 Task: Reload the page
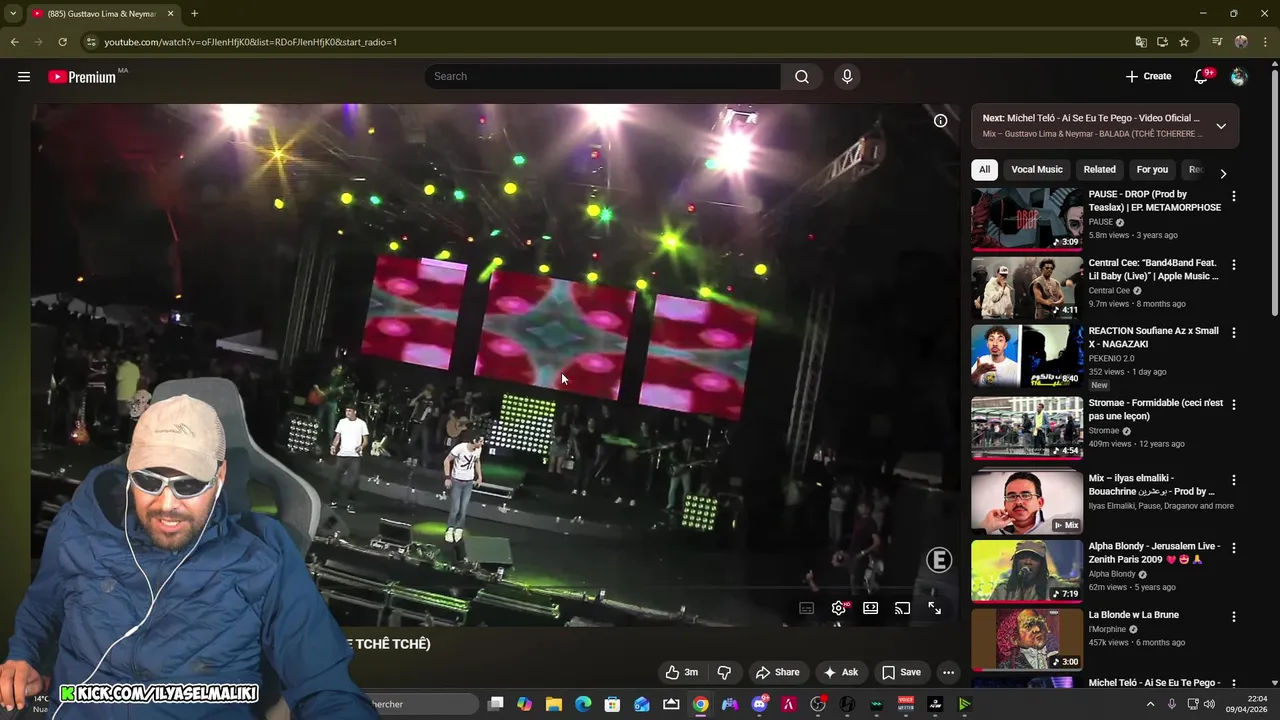pyautogui.click(x=62, y=42)
